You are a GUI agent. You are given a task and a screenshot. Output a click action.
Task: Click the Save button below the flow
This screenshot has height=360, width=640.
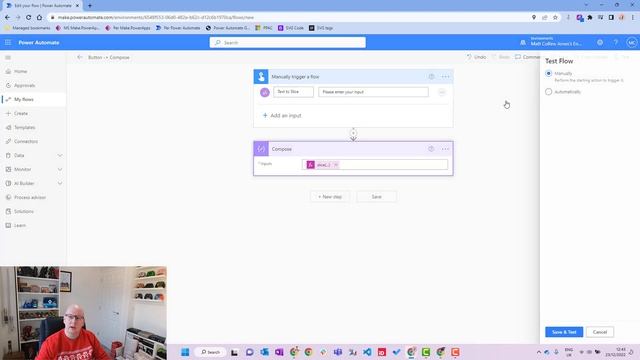(376, 197)
